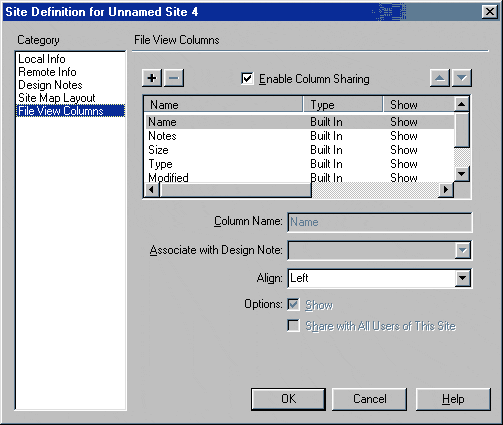Select Design Notes category
This screenshot has width=503, height=425.
pyautogui.click(x=50, y=85)
